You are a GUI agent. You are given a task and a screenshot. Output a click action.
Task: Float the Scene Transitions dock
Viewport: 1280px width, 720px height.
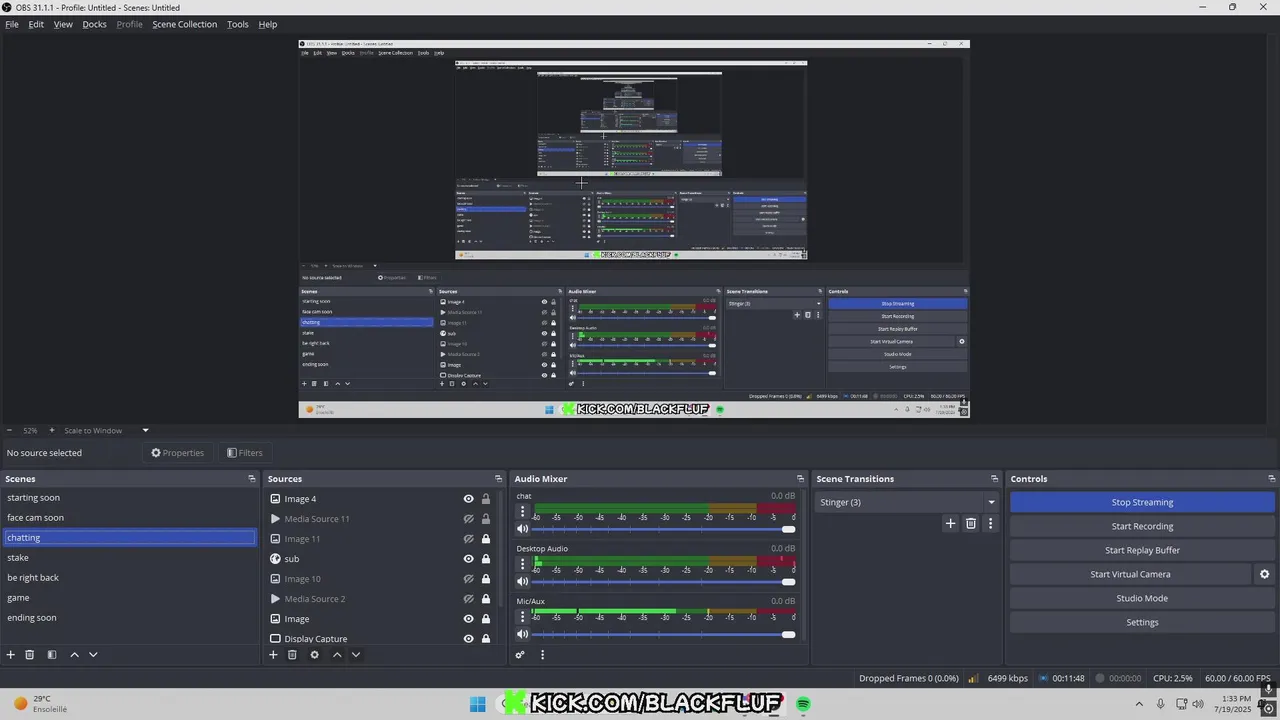click(994, 479)
